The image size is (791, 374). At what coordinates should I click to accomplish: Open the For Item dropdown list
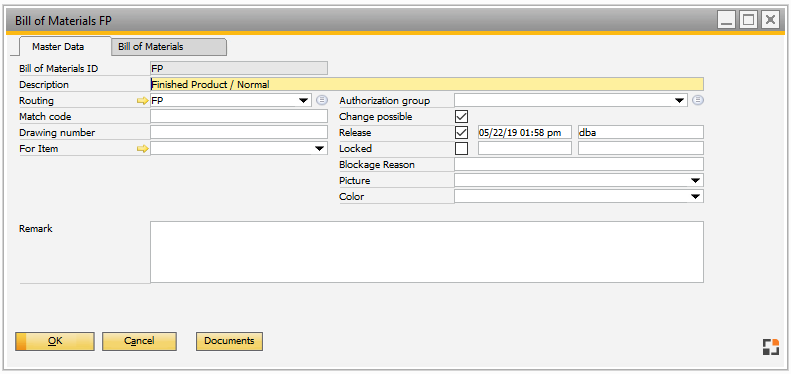coord(319,149)
